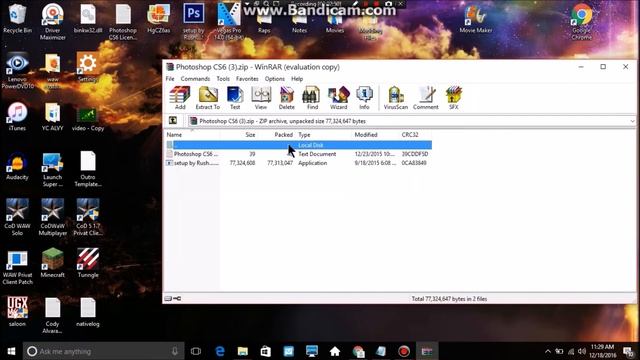Screen dimensions: 640x360
Task: Click the Delete toolbar icon
Action: pyautogui.click(x=287, y=98)
